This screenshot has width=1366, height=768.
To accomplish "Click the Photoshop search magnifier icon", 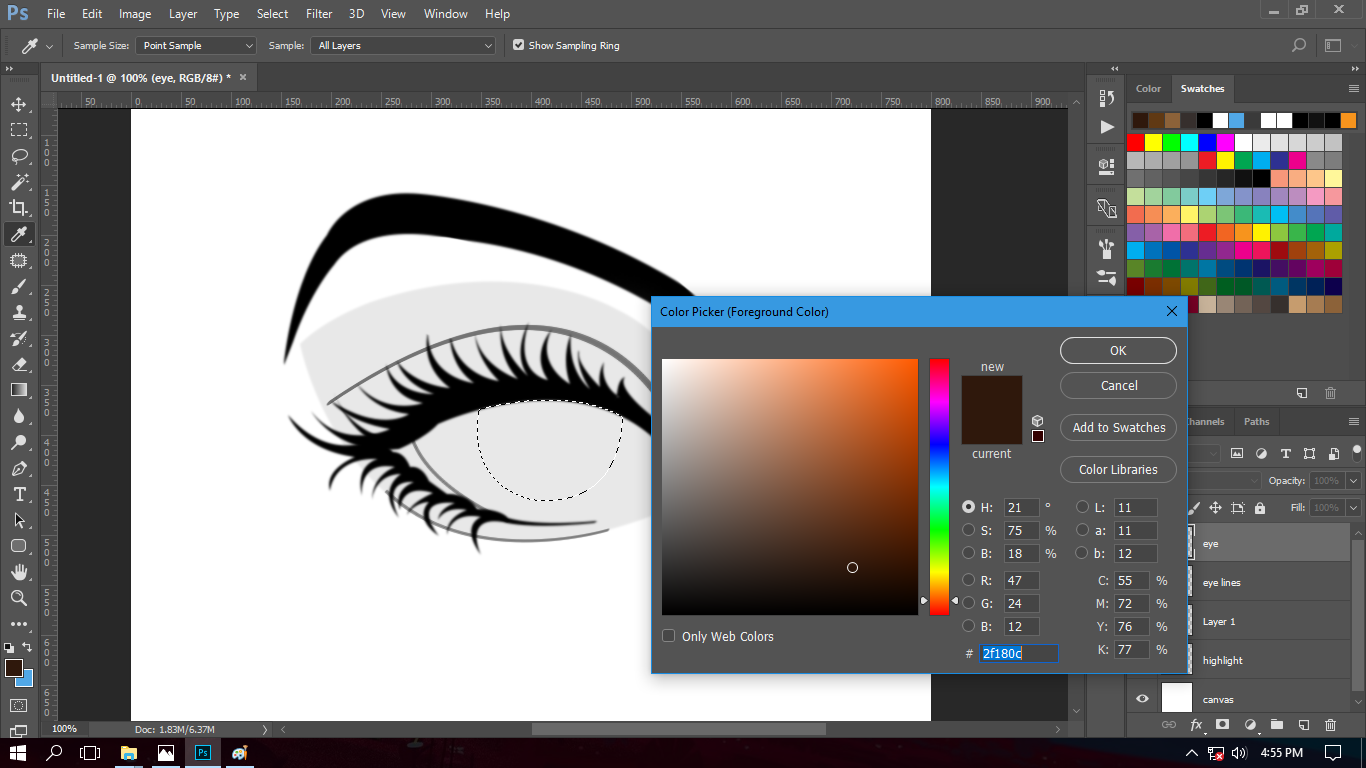I will tap(1298, 45).
